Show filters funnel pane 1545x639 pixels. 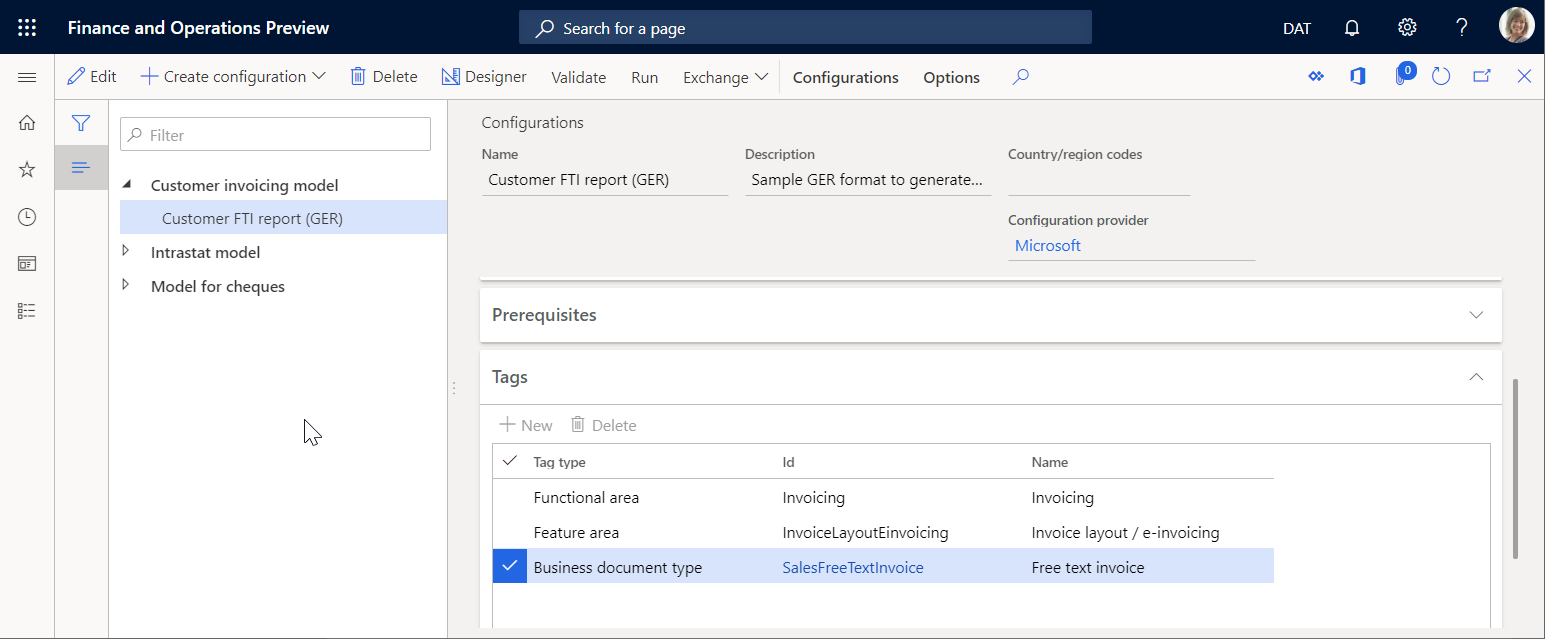81,123
